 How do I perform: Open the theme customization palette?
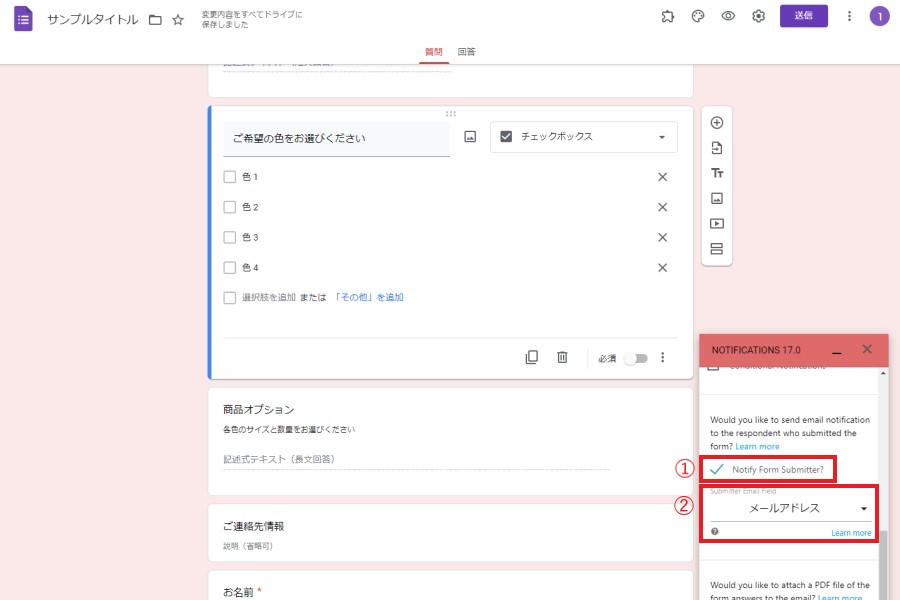pos(698,16)
